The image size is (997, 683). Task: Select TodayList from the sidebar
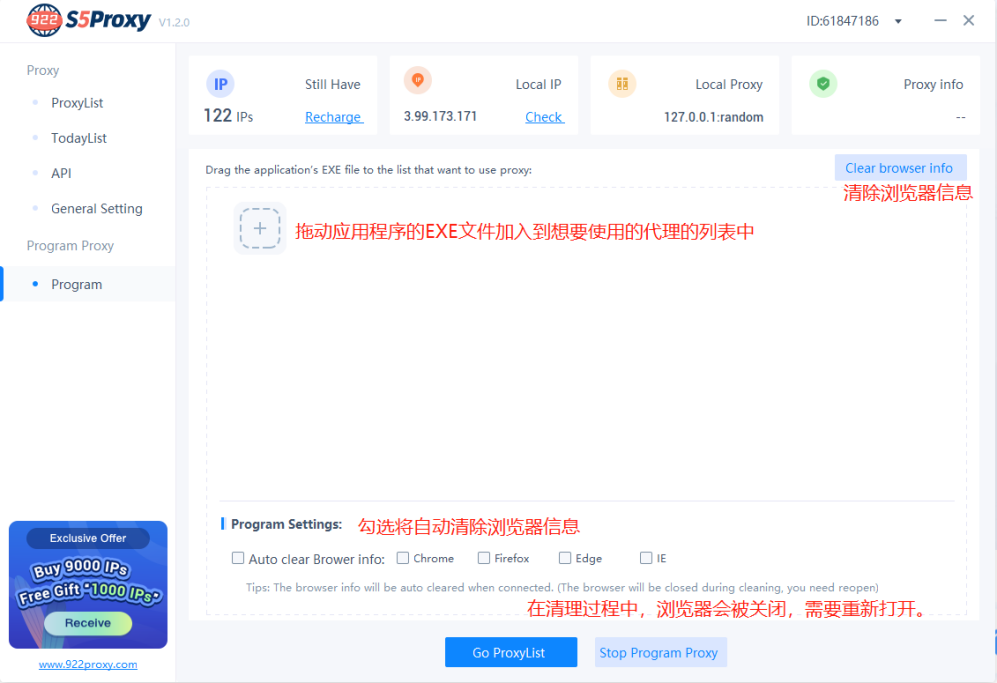[x=79, y=138]
